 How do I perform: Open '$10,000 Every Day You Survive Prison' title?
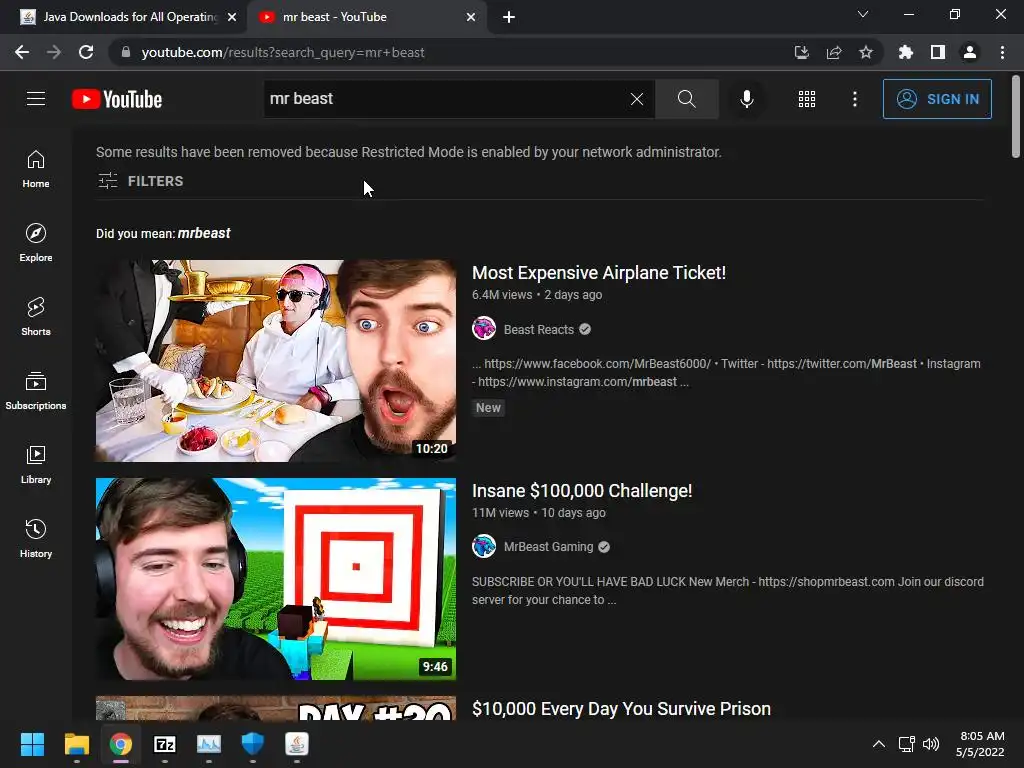click(621, 709)
